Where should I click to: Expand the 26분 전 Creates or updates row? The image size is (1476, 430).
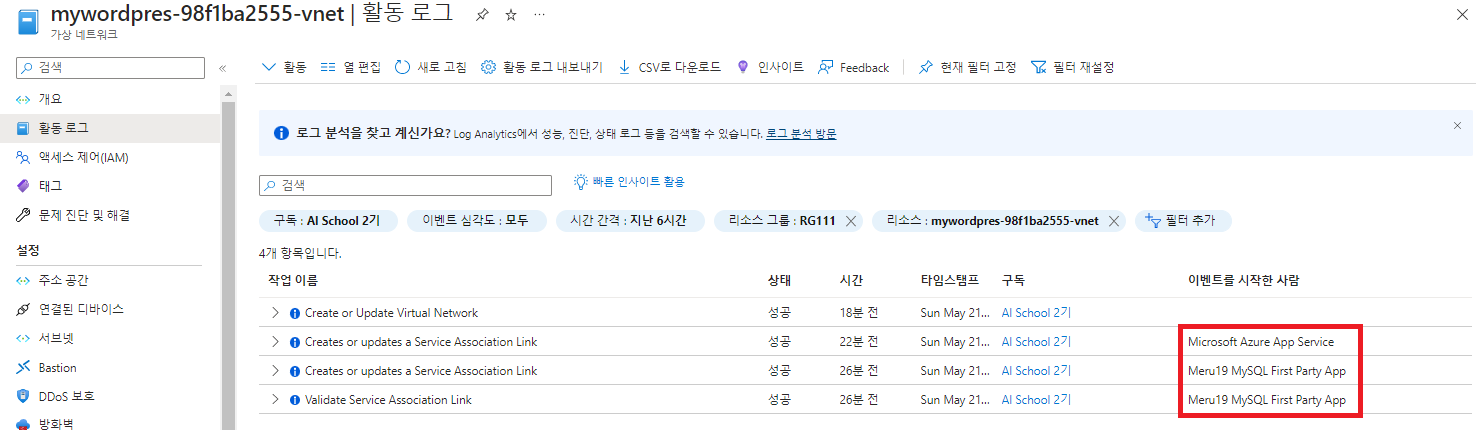point(276,371)
